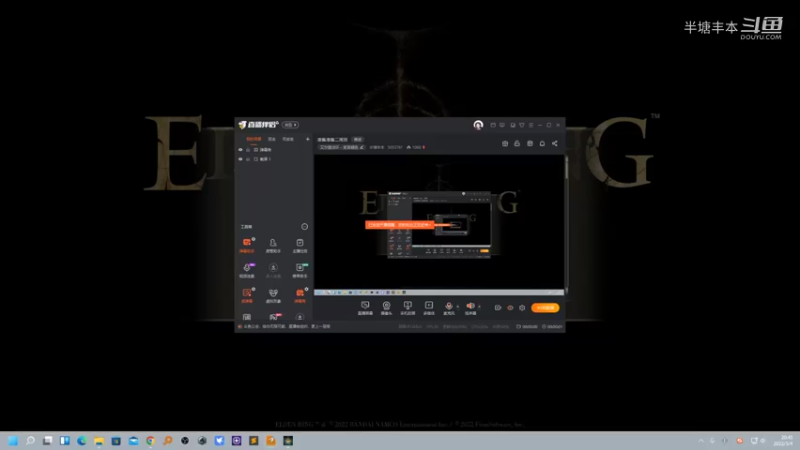800x450 pixels.
Task: Click the second room header icon
Action: coord(517,143)
